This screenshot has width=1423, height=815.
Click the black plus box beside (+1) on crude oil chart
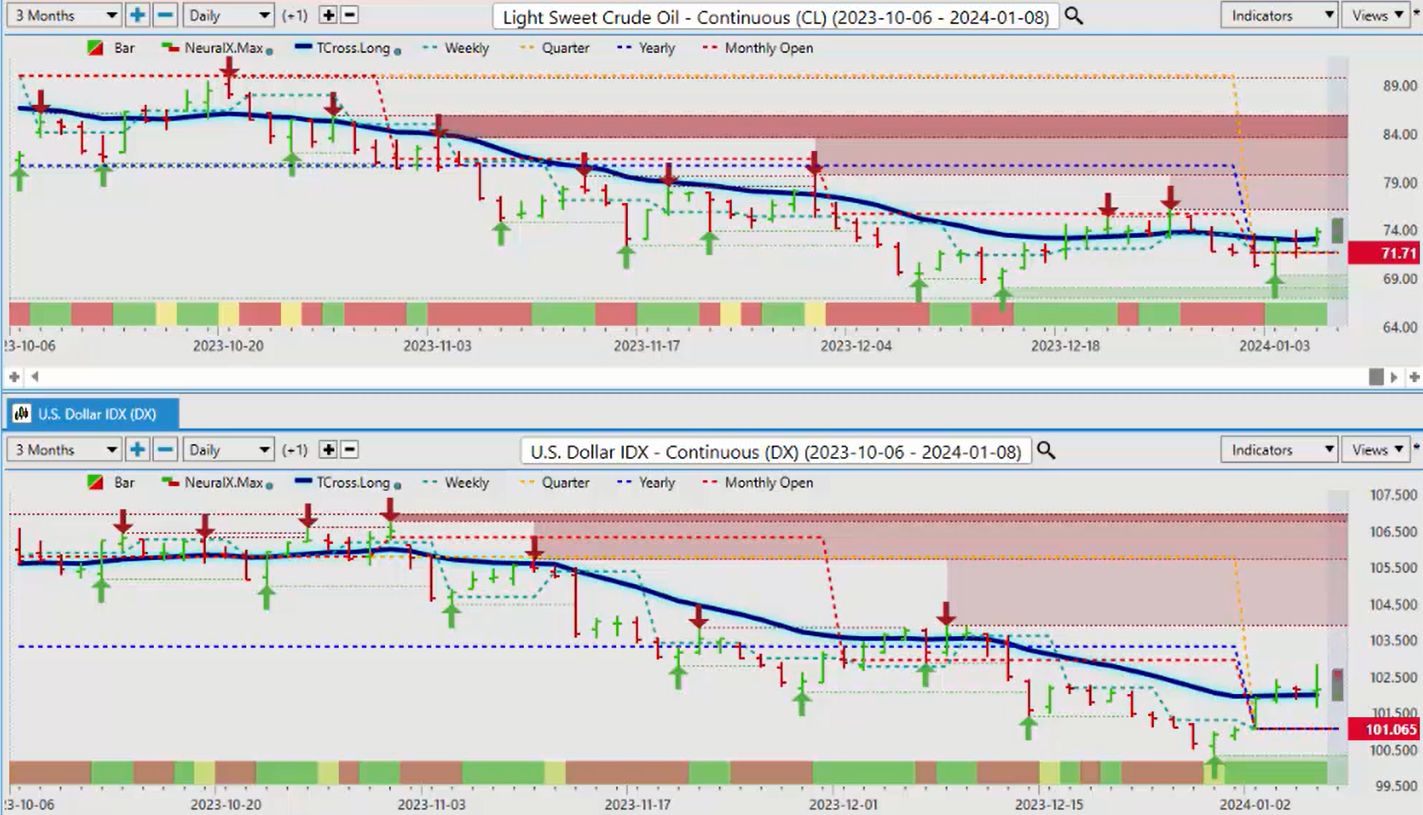[x=328, y=16]
